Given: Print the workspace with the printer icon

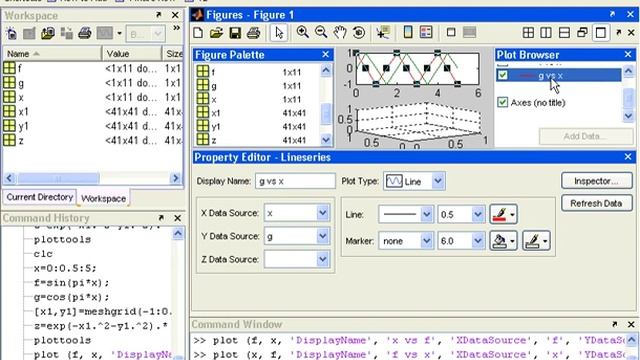Looking at the screenshot, I should point(84,33).
